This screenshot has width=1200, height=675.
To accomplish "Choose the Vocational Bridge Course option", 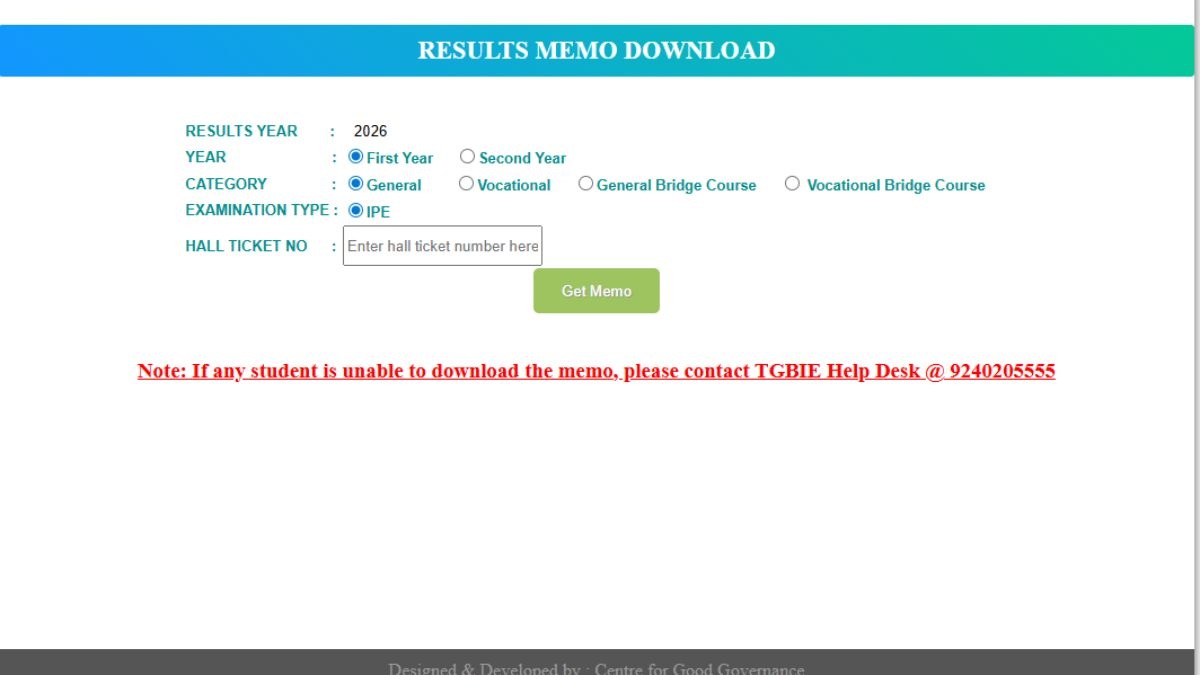I will [792, 184].
